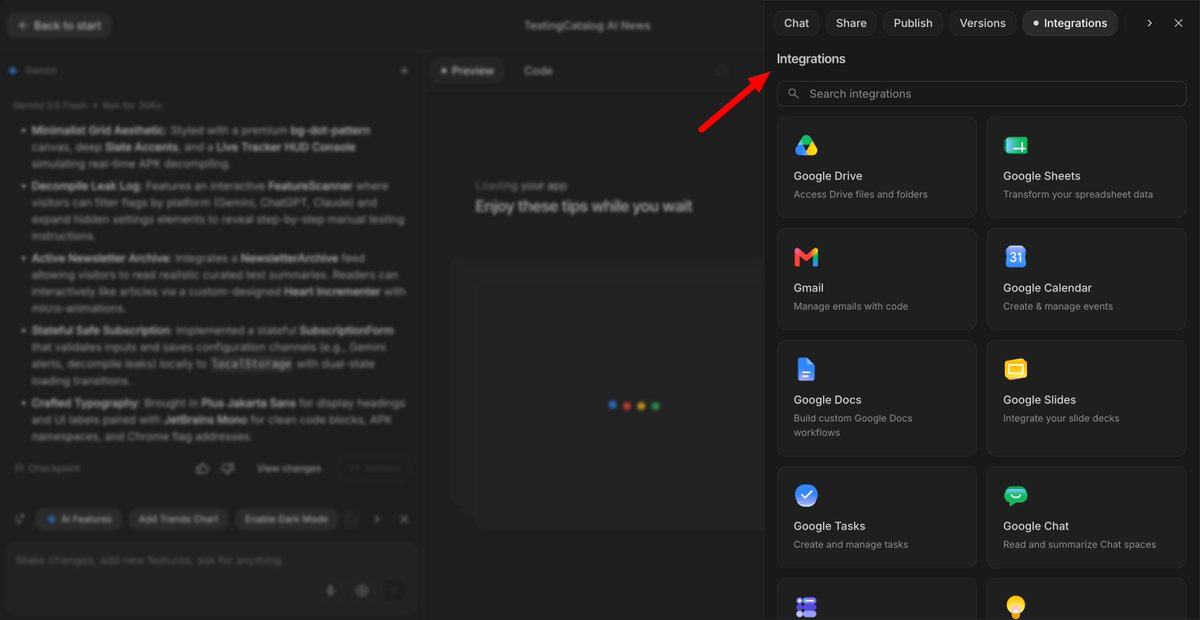Switch to the Preview tab
The height and width of the screenshot is (620, 1200).
pos(466,71)
